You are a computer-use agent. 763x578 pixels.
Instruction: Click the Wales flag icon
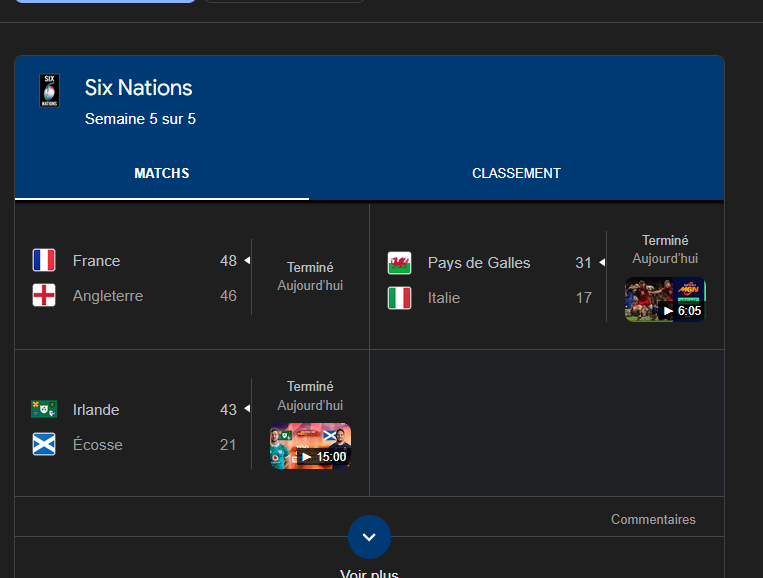click(399, 263)
